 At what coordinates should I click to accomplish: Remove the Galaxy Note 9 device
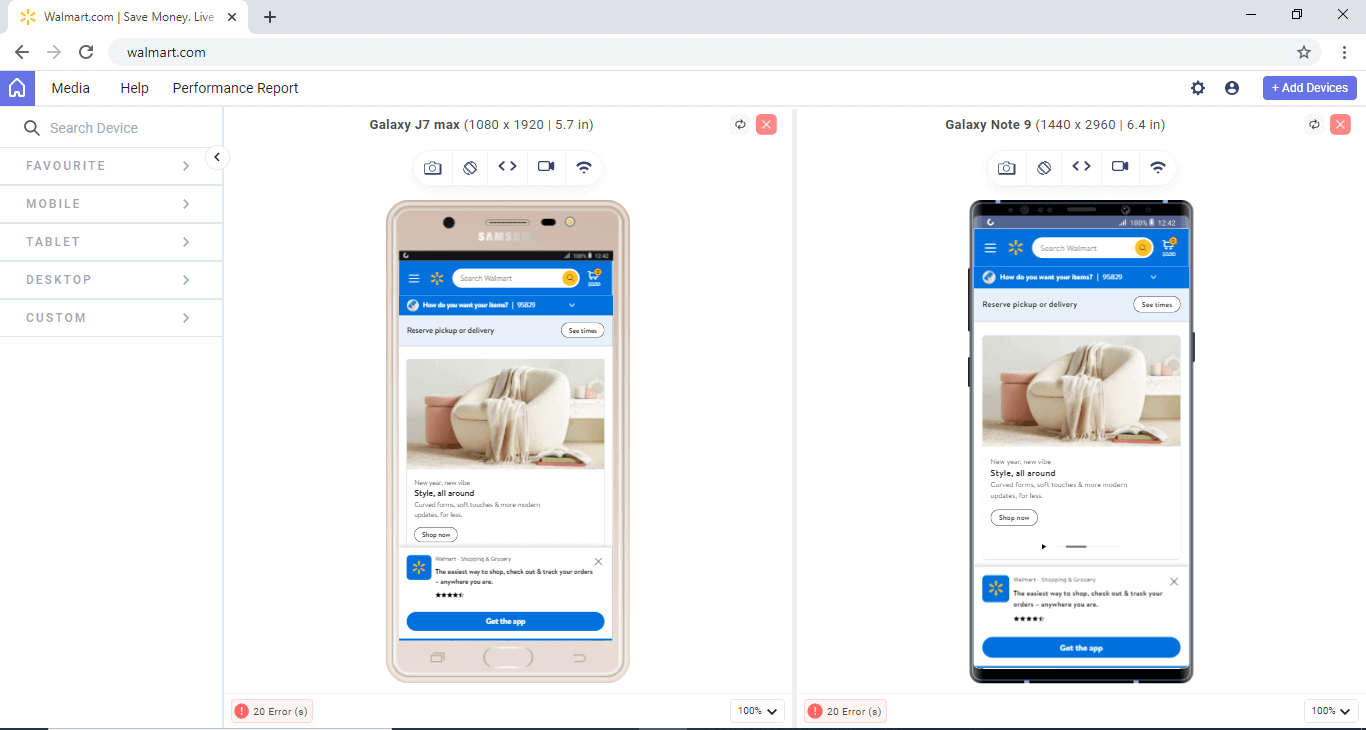pyautogui.click(x=1340, y=125)
